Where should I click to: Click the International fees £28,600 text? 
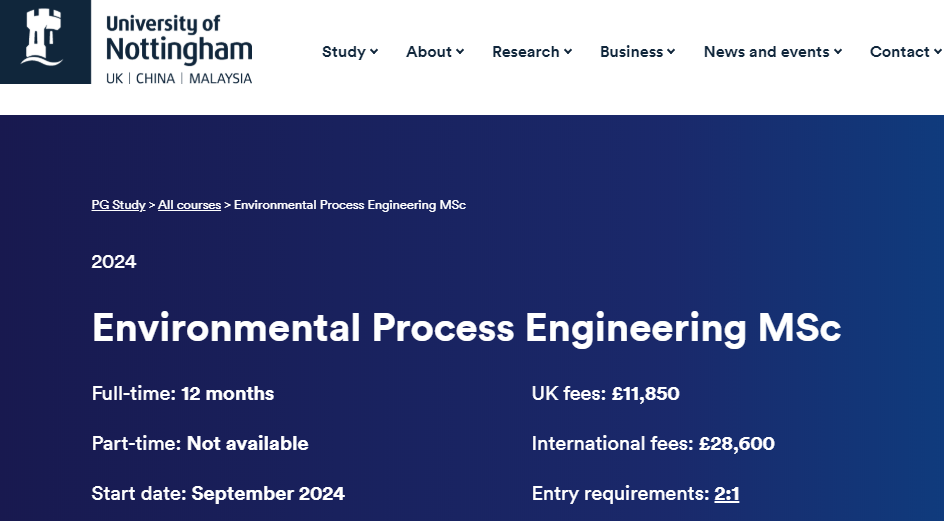click(653, 443)
